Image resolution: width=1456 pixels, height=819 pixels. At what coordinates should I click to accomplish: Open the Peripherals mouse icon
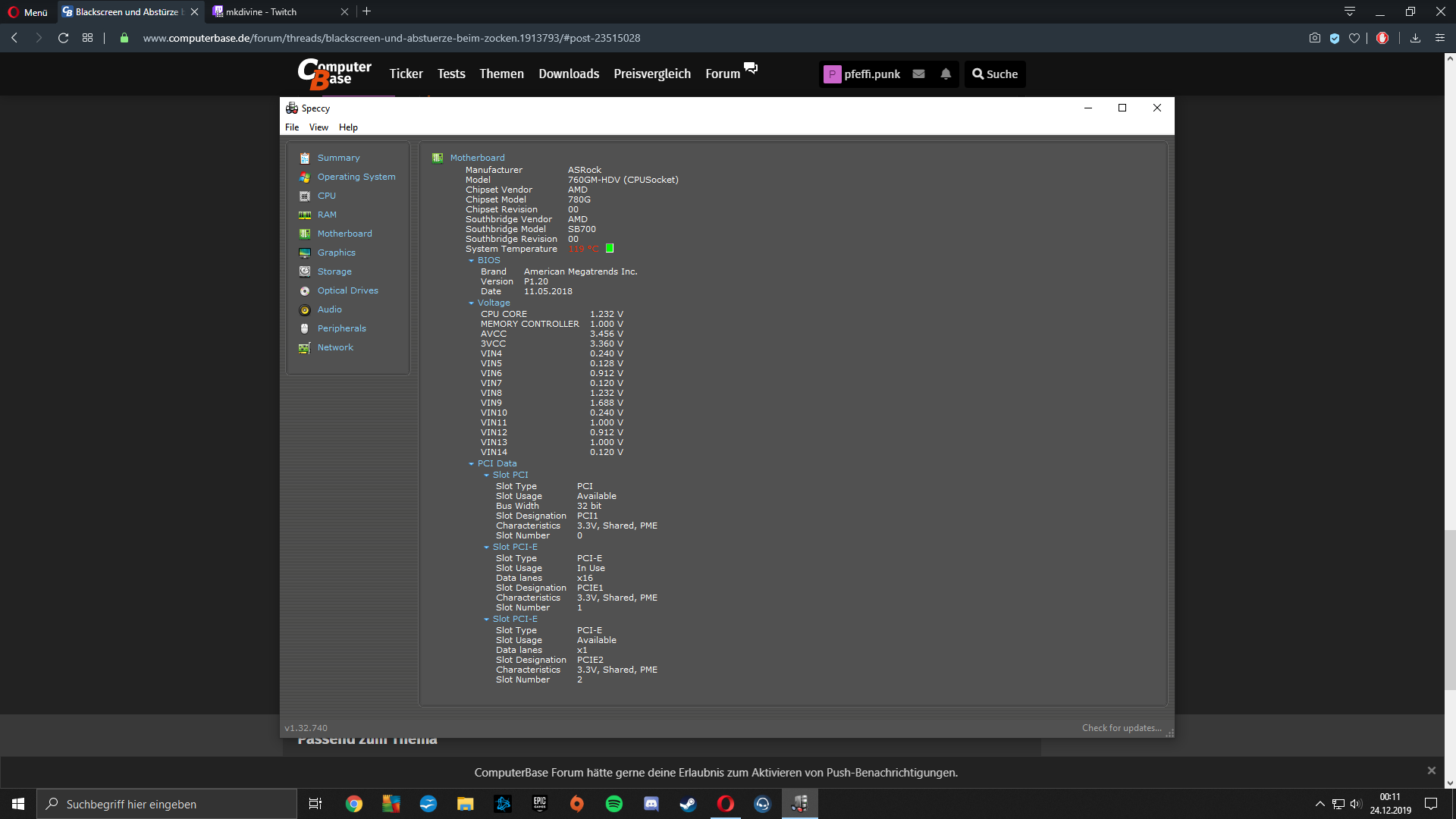[305, 329]
